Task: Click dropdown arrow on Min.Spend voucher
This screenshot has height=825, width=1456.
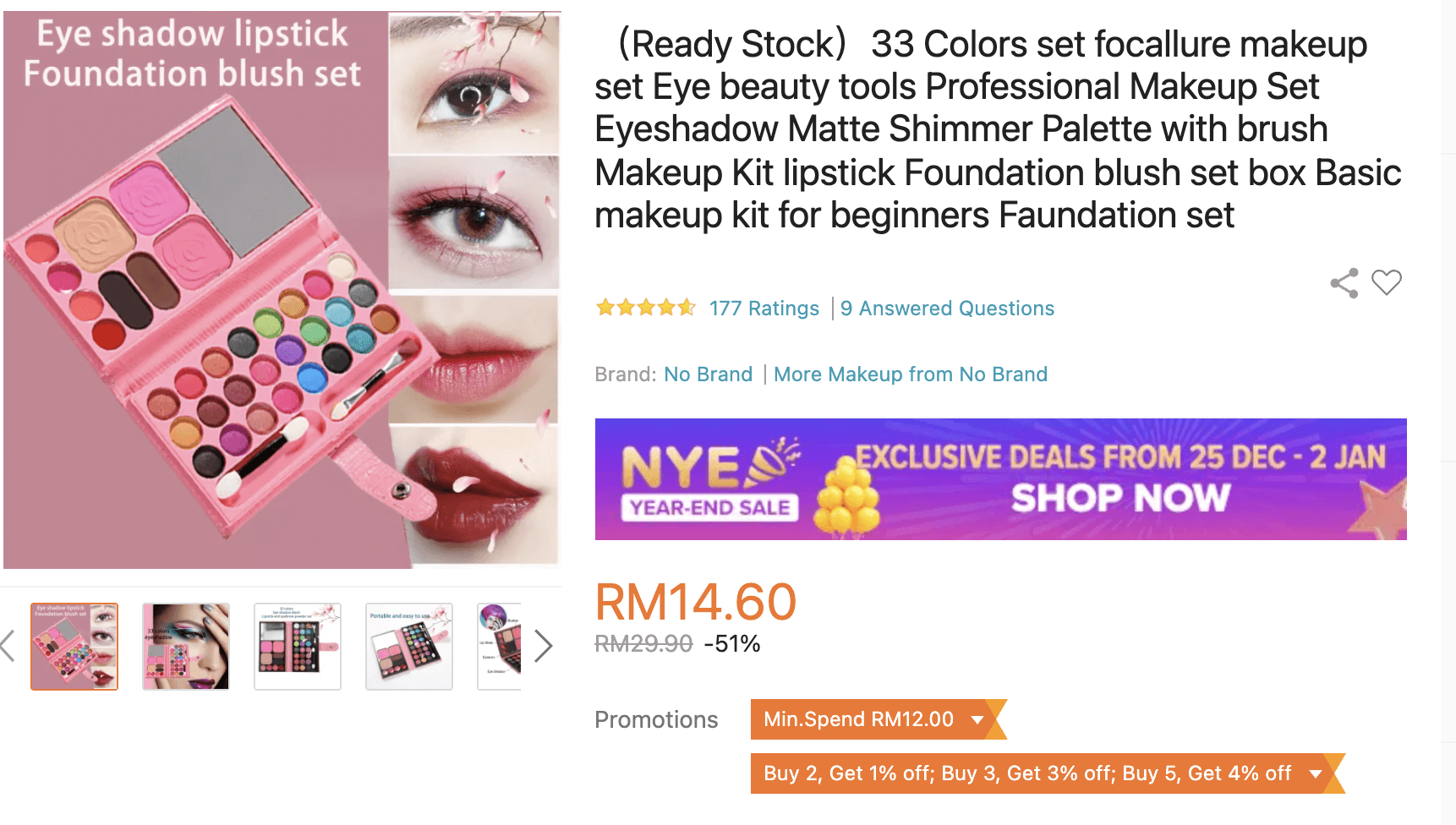Action: pyautogui.click(x=977, y=720)
